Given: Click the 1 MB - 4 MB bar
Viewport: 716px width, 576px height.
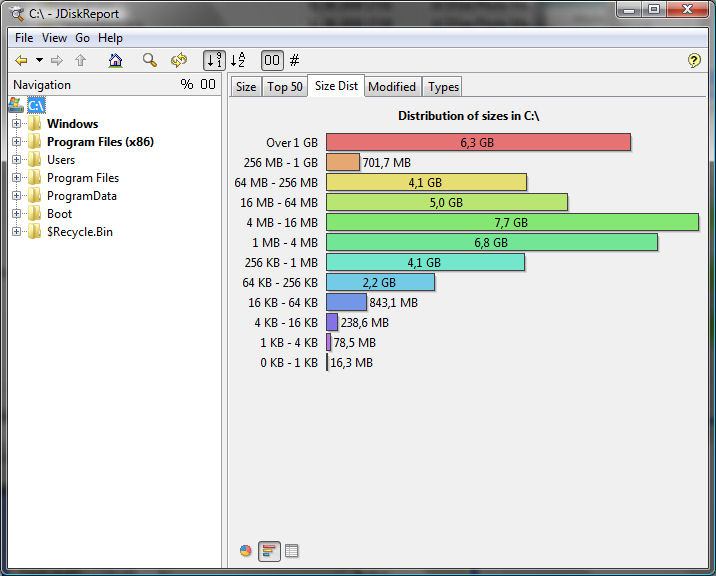Looking at the screenshot, I should click(x=492, y=243).
